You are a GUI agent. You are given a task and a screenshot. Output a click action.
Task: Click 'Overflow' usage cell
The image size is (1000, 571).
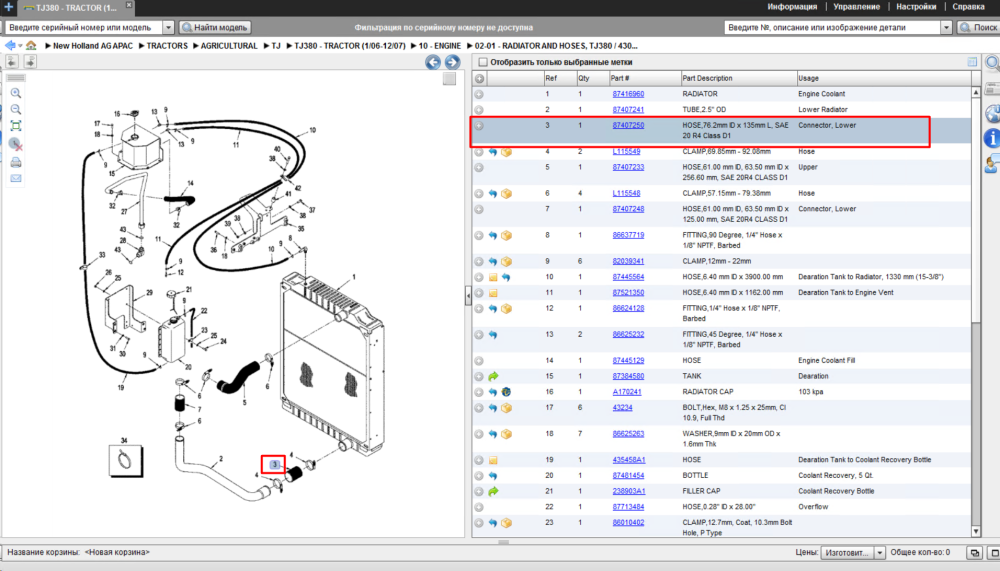pyautogui.click(x=813, y=507)
